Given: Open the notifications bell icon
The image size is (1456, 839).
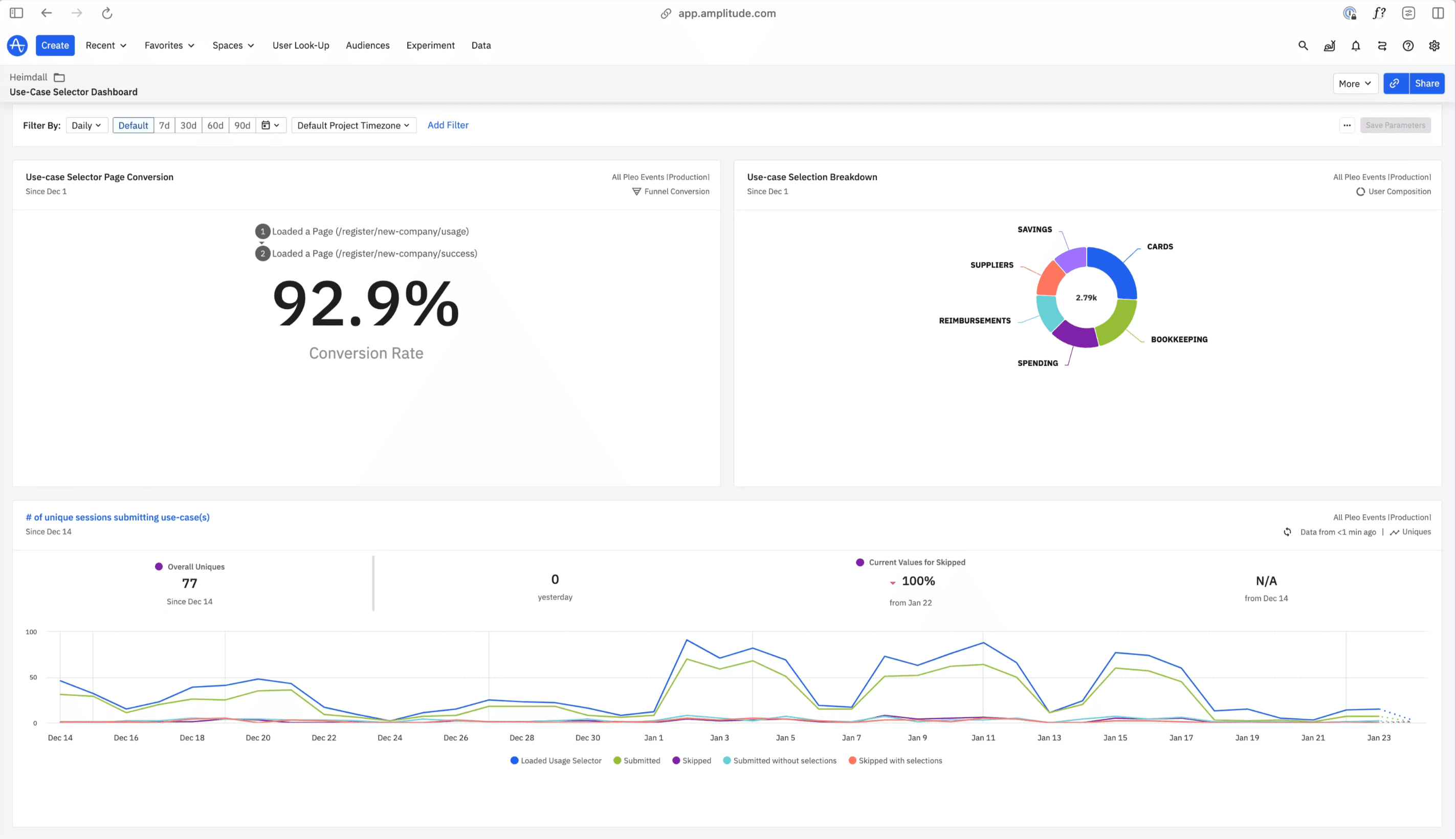Looking at the screenshot, I should pos(1356,46).
